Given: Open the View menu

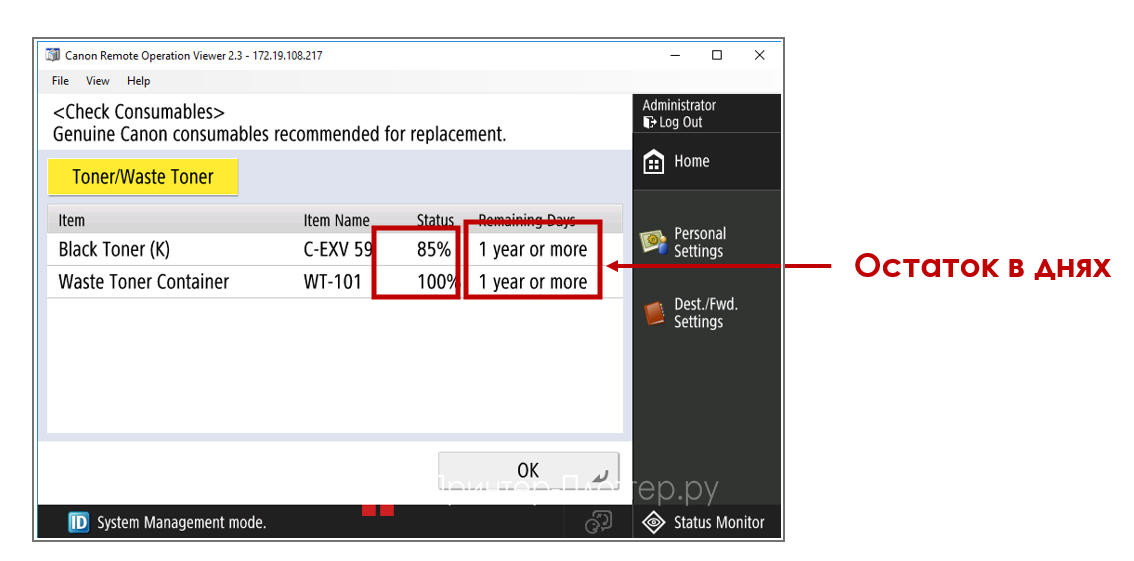Looking at the screenshot, I should pos(98,81).
